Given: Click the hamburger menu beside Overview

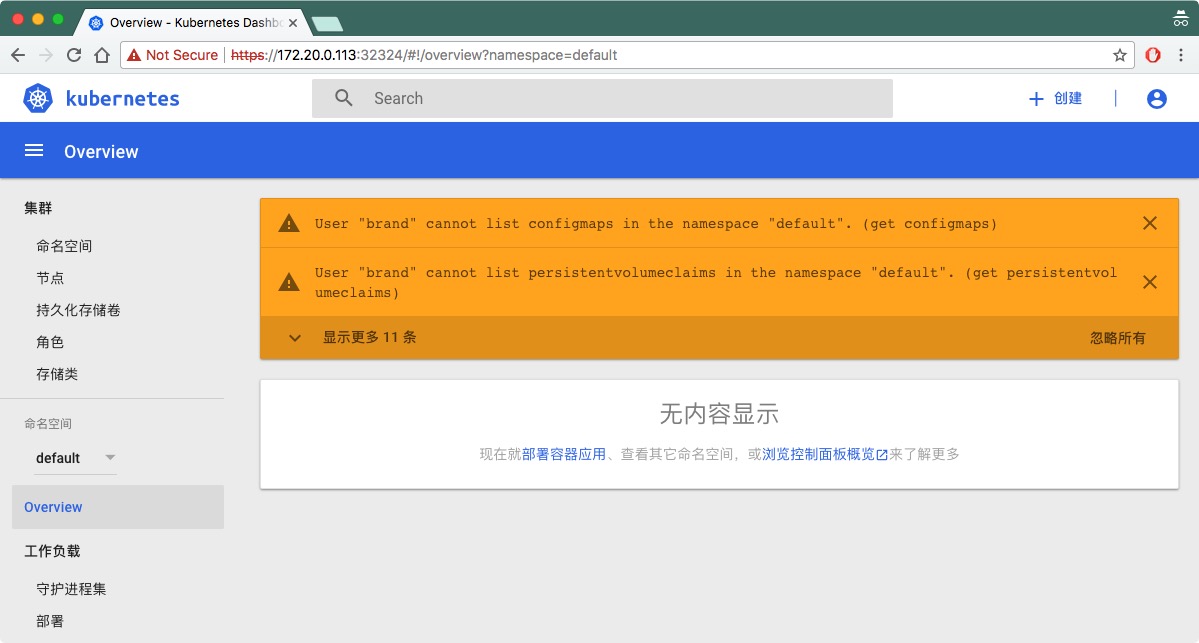Looking at the screenshot, I should pyautogui.click(x=33, y=150).
